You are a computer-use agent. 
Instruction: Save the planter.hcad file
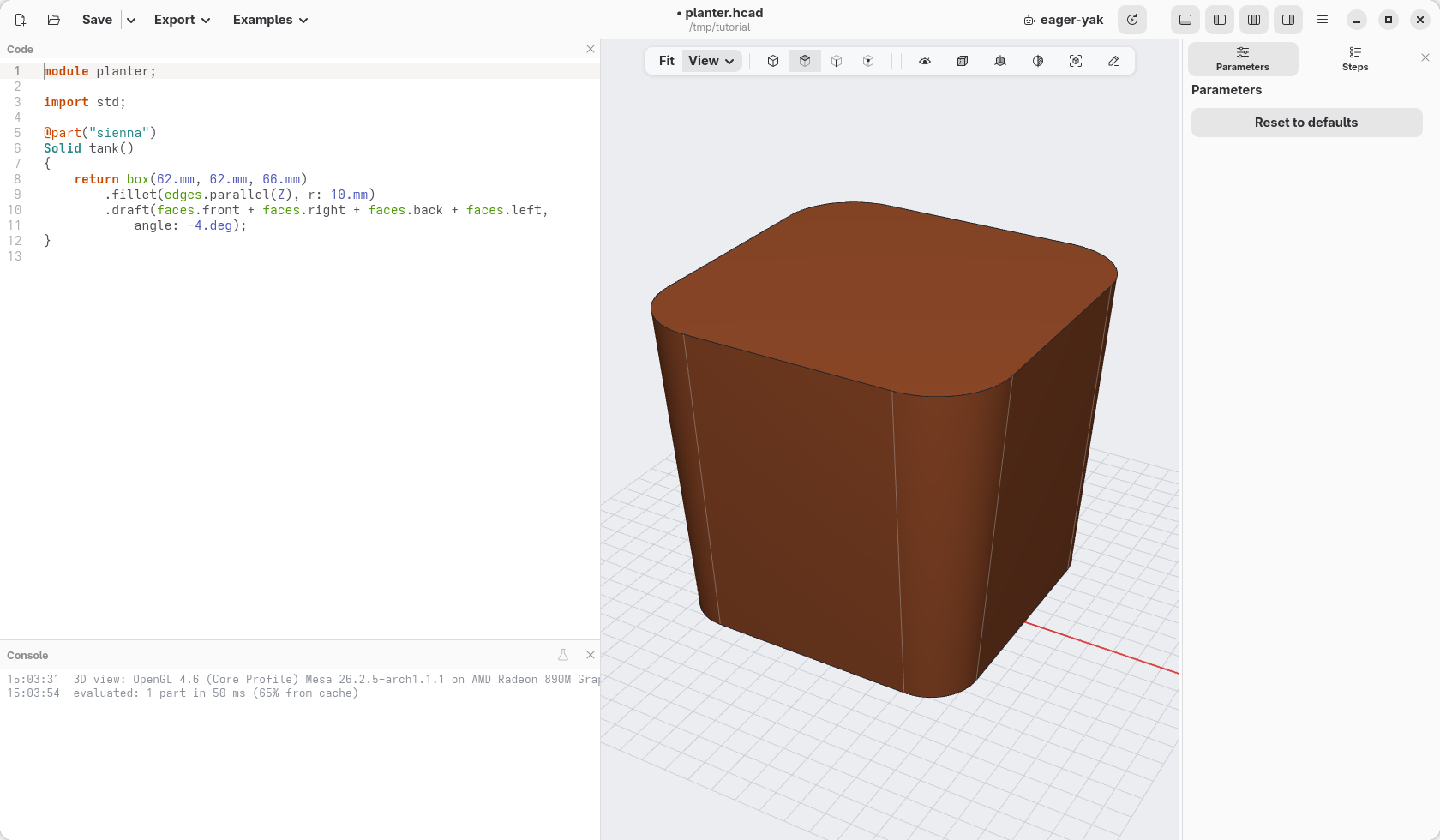(x=97, y=20)
